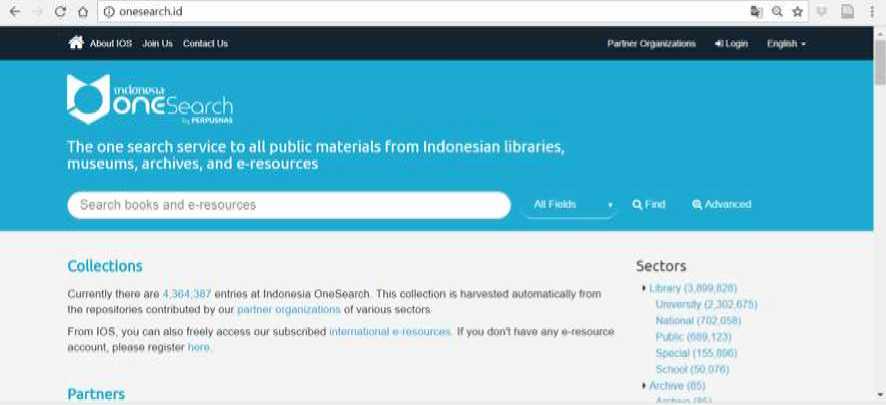The height and width of the screenshot is (405, 886).
Task: Collapse the Library sector tree
Action: (644, 289)
